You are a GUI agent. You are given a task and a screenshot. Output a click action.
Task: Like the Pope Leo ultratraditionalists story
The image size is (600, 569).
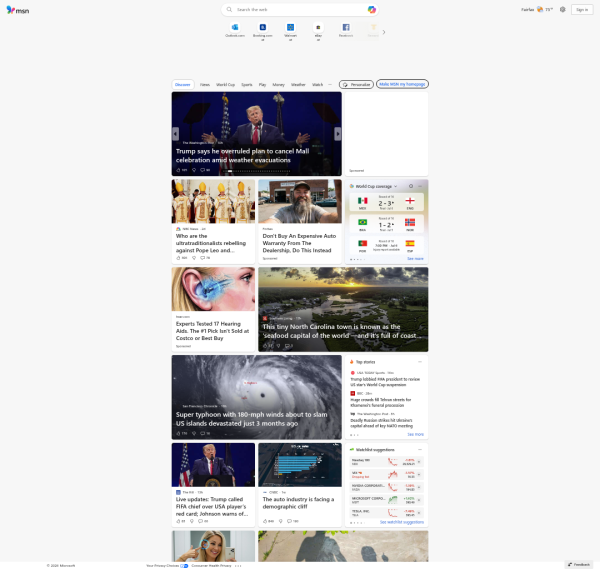click(181, 258)
